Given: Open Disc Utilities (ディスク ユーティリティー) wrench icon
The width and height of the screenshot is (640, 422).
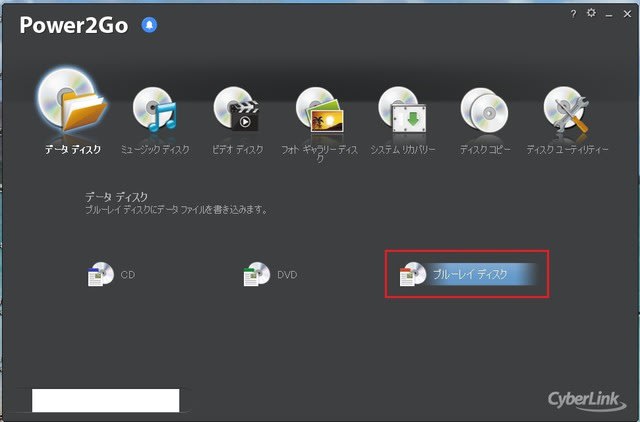Looking at the screenshot, I should click(x=567, y=109).
